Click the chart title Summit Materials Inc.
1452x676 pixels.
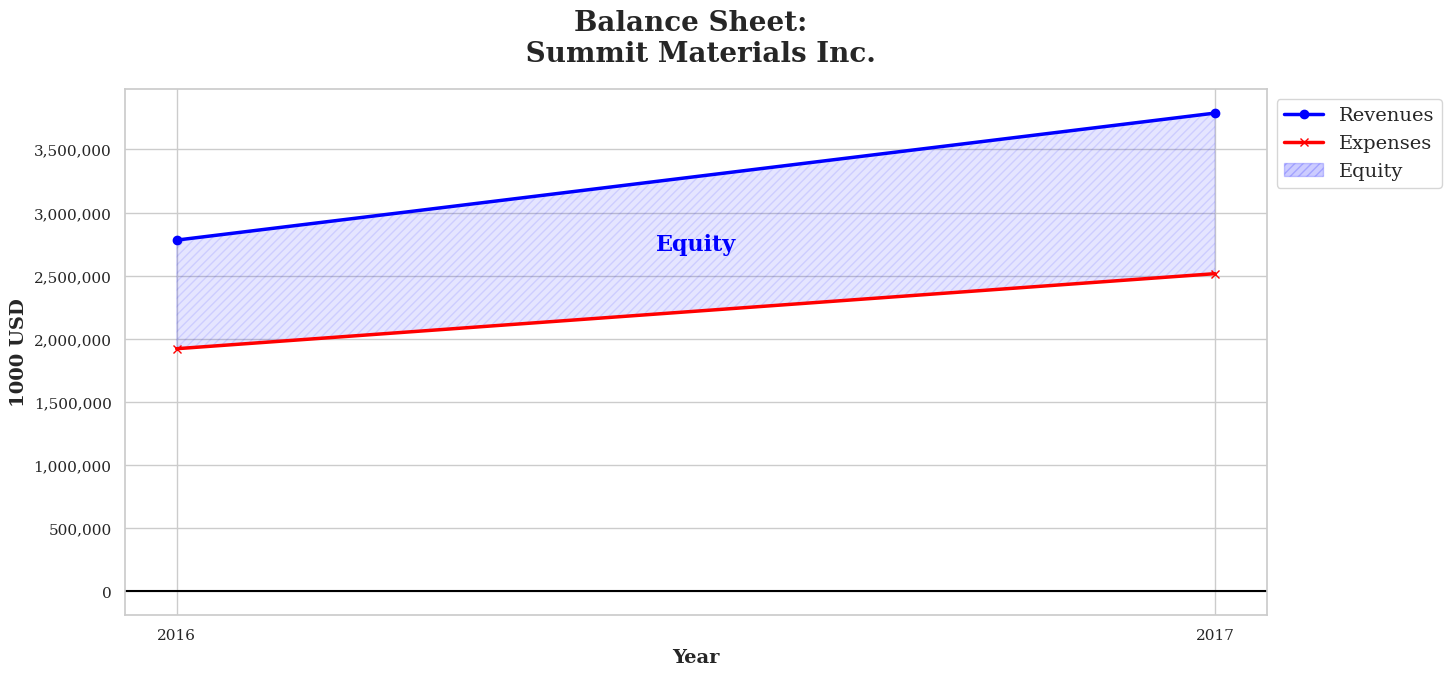(700, 53)
